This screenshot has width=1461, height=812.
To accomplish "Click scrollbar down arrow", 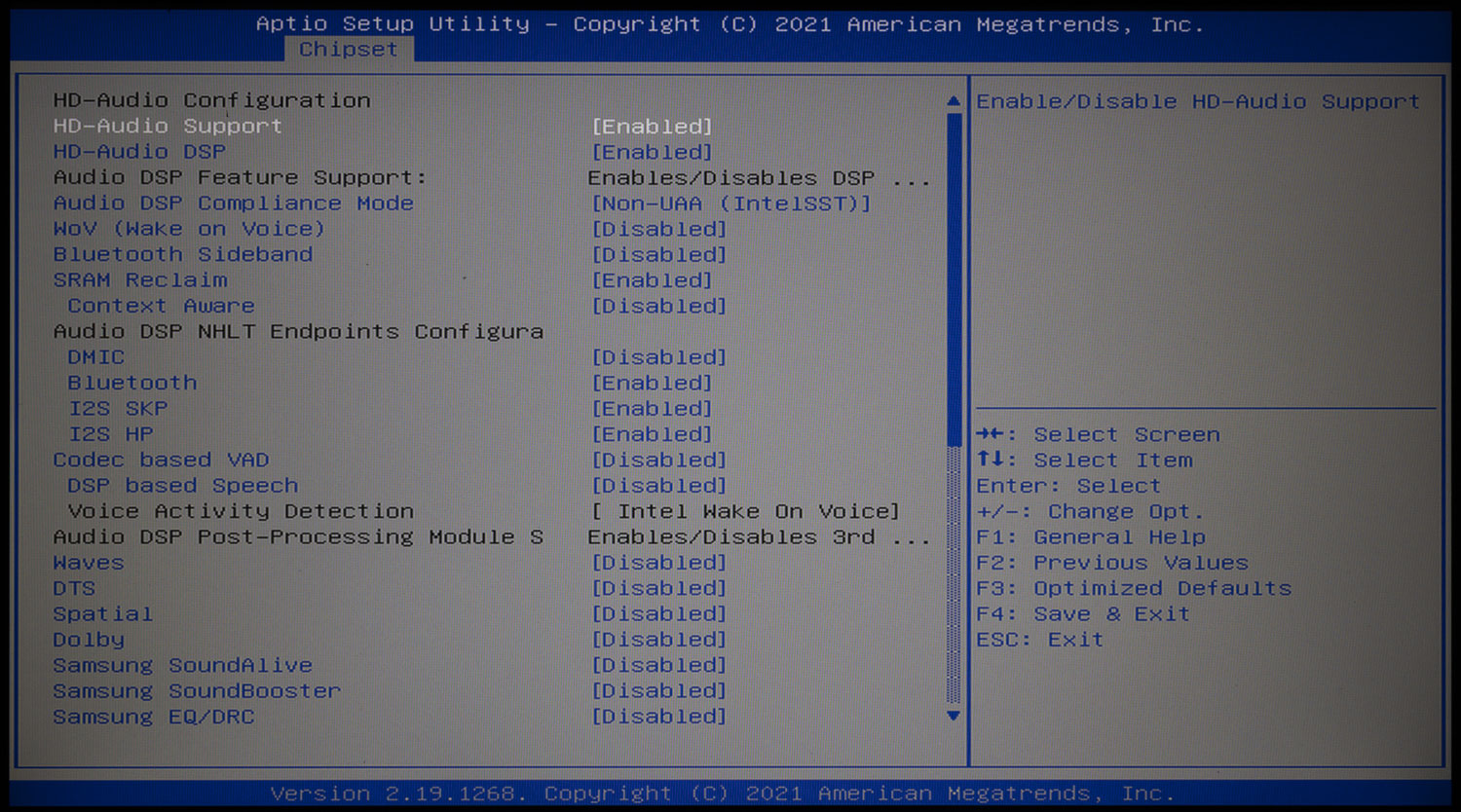I will click(954, 716).
